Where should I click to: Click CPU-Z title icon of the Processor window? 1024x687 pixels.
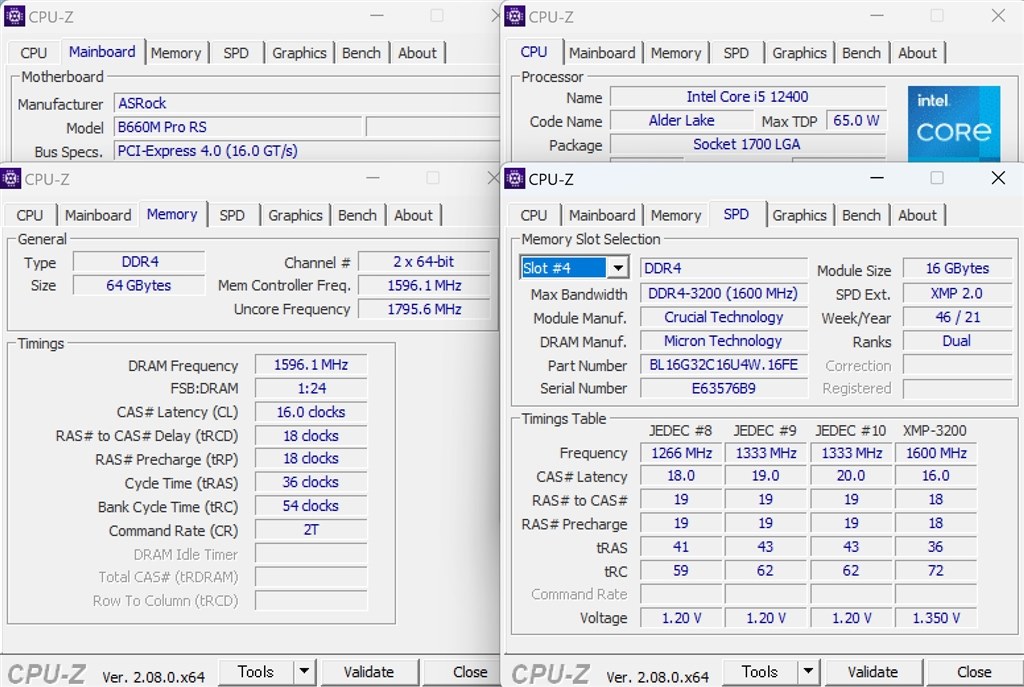click(515, 16)
